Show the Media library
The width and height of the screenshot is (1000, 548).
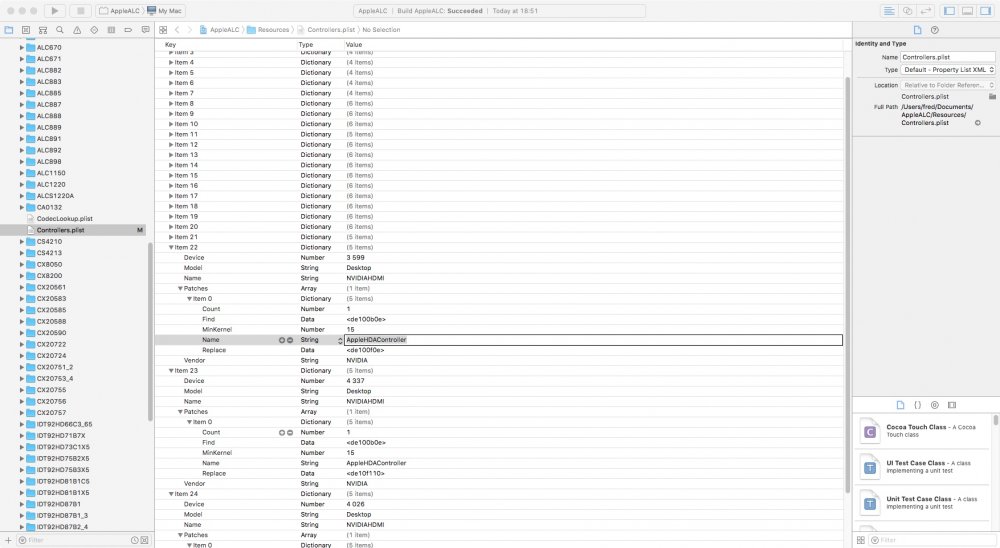(952, 405)
